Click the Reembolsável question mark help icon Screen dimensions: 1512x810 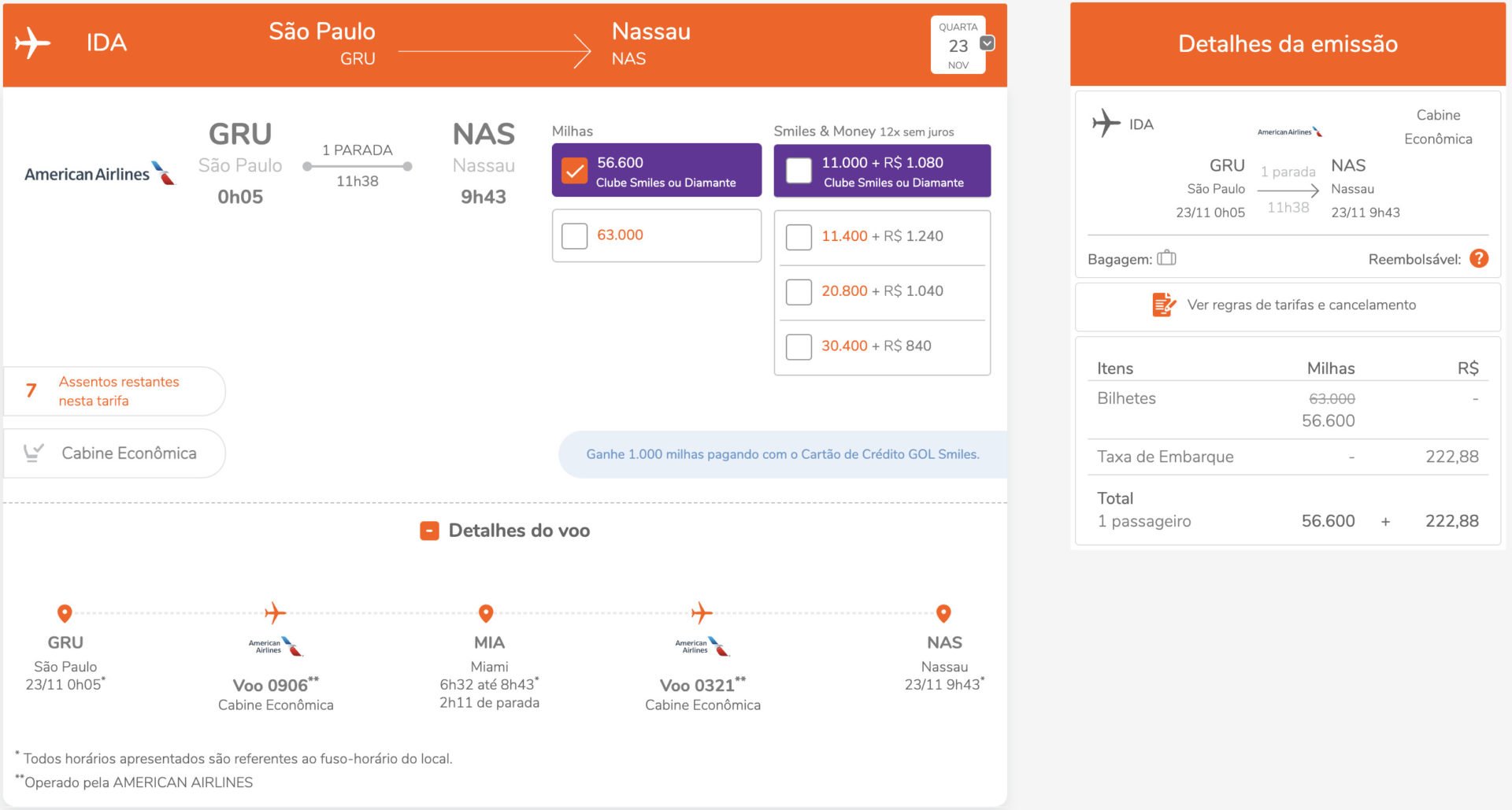[1479, 258]
